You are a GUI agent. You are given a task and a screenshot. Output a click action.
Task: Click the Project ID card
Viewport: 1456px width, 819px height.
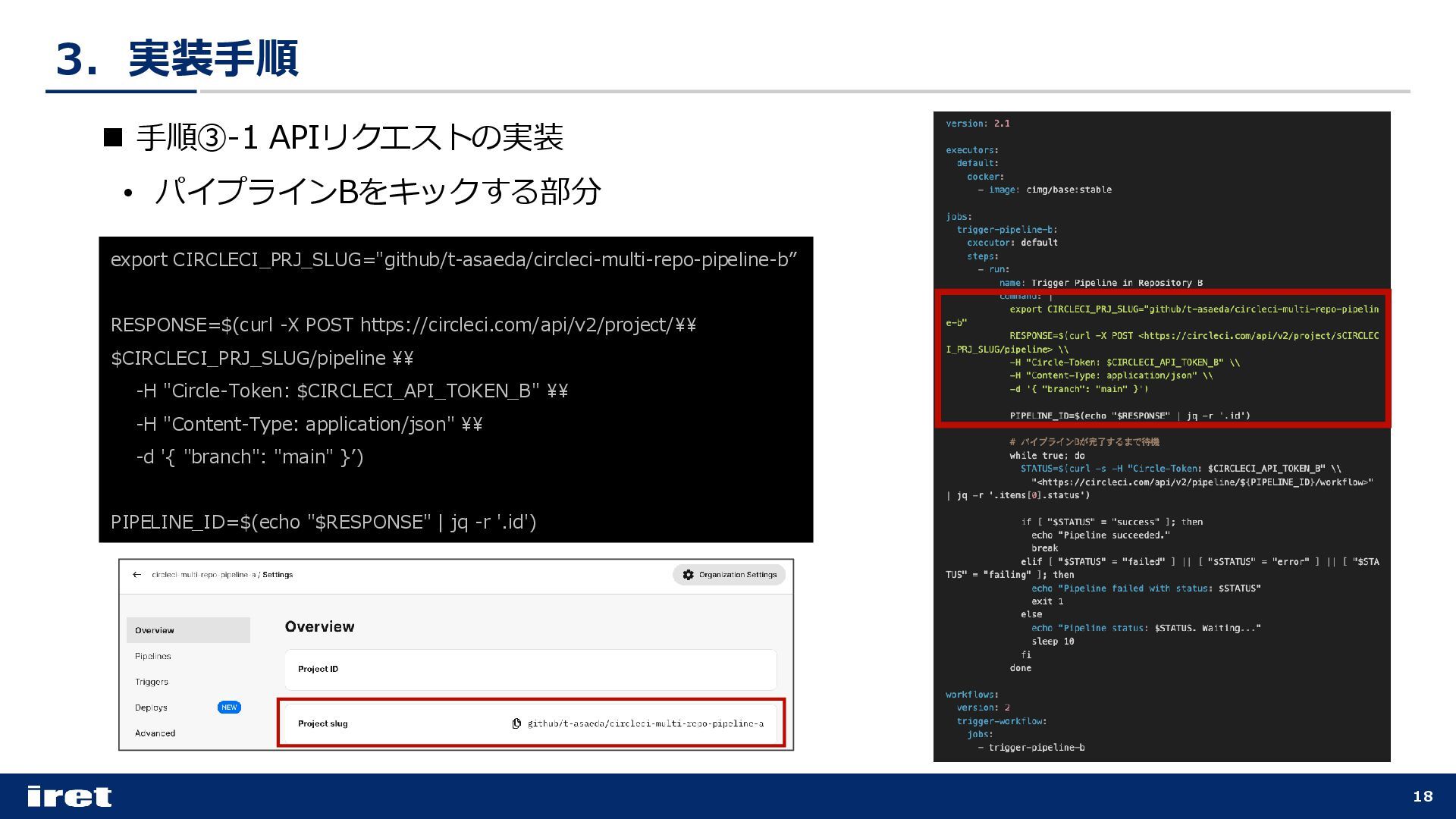(530, 669)
